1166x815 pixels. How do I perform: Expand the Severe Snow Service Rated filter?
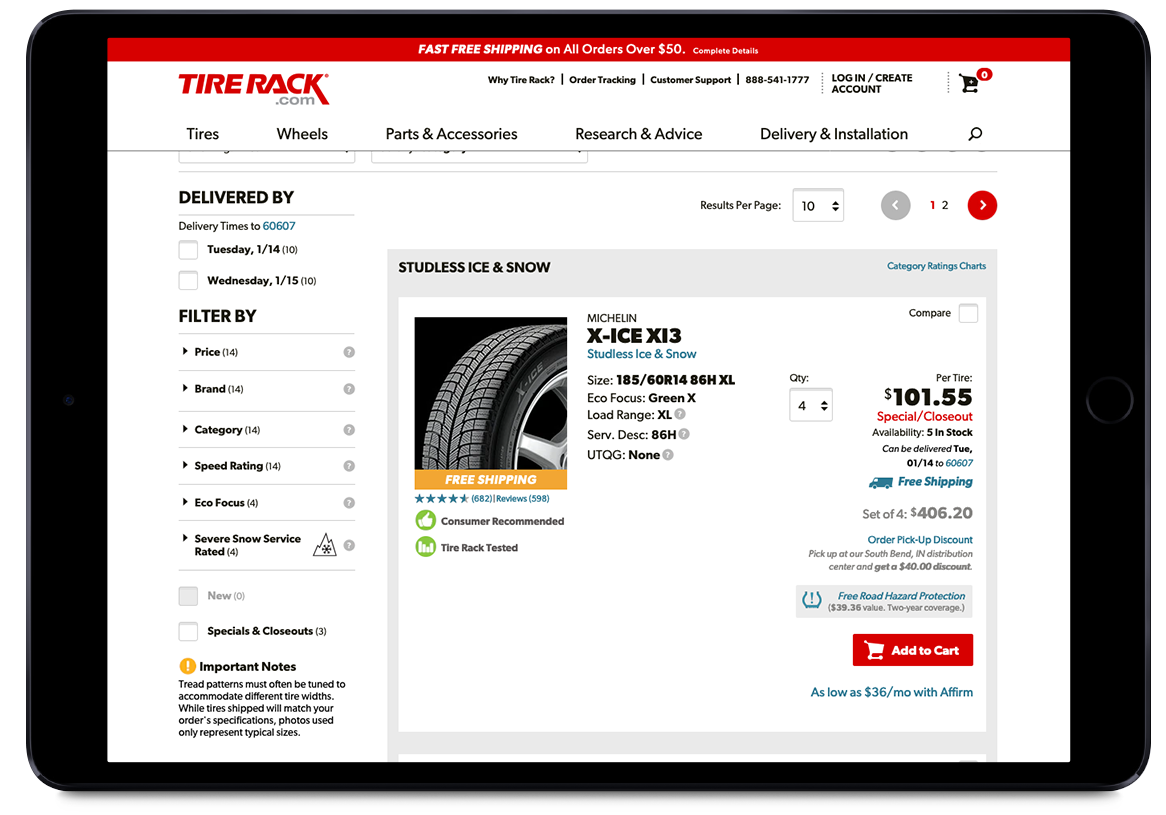click(x=248, y=545)
